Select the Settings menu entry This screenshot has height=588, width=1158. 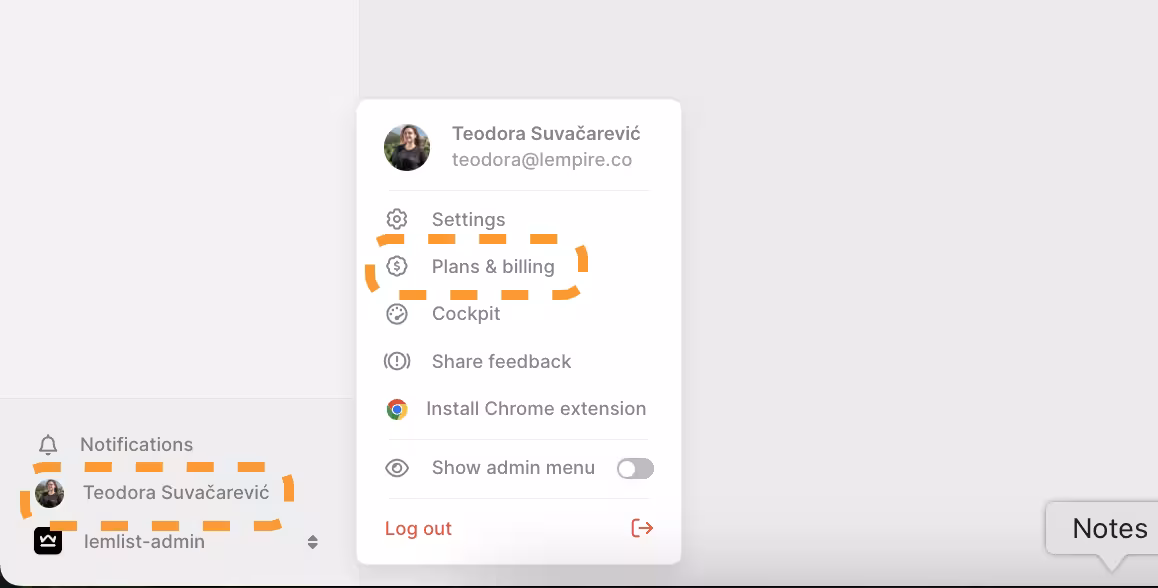(x=468, y=219)
